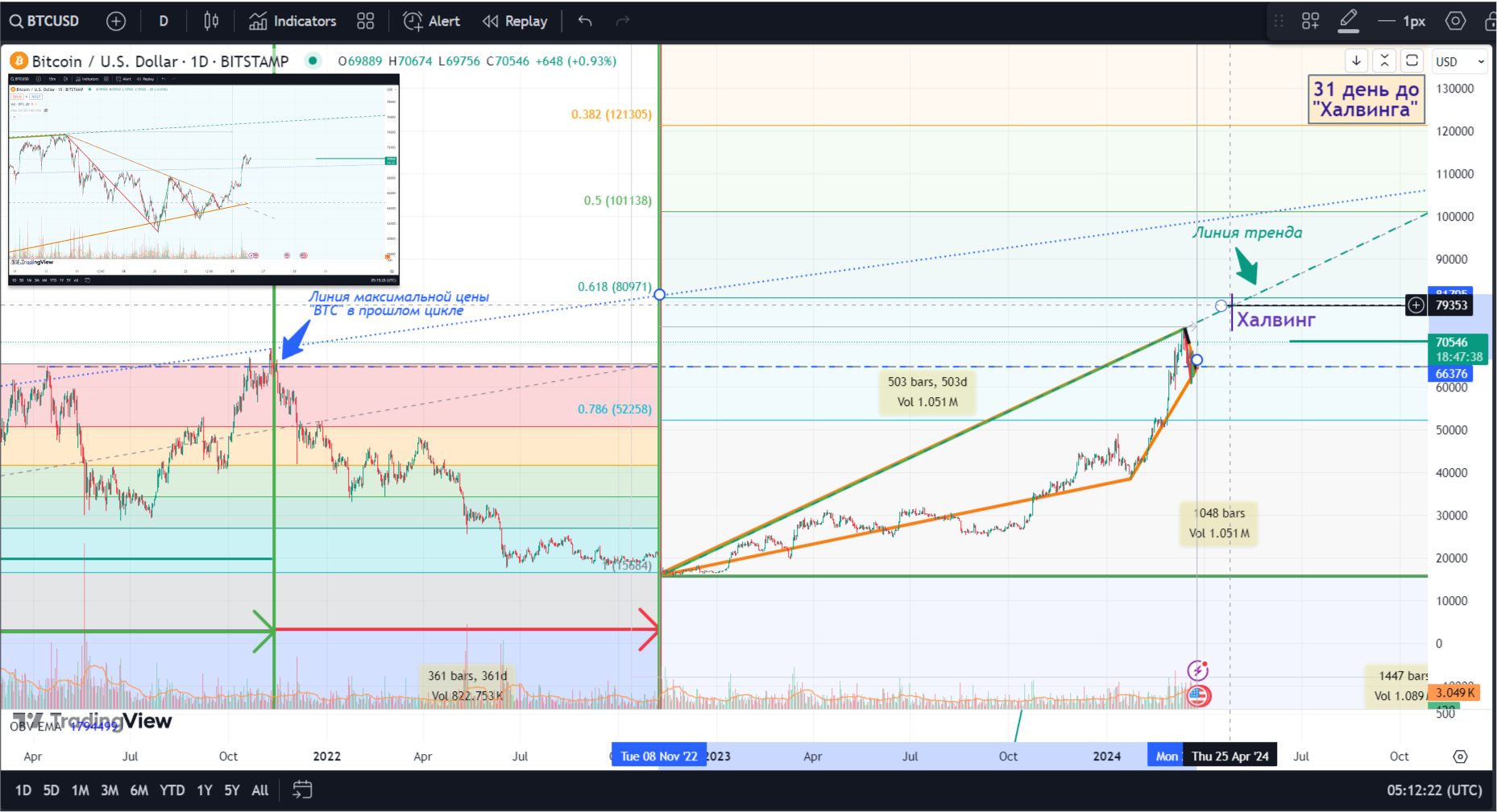
Task: Open the USD currency dropdown
Action: [x=1460, y=61]
